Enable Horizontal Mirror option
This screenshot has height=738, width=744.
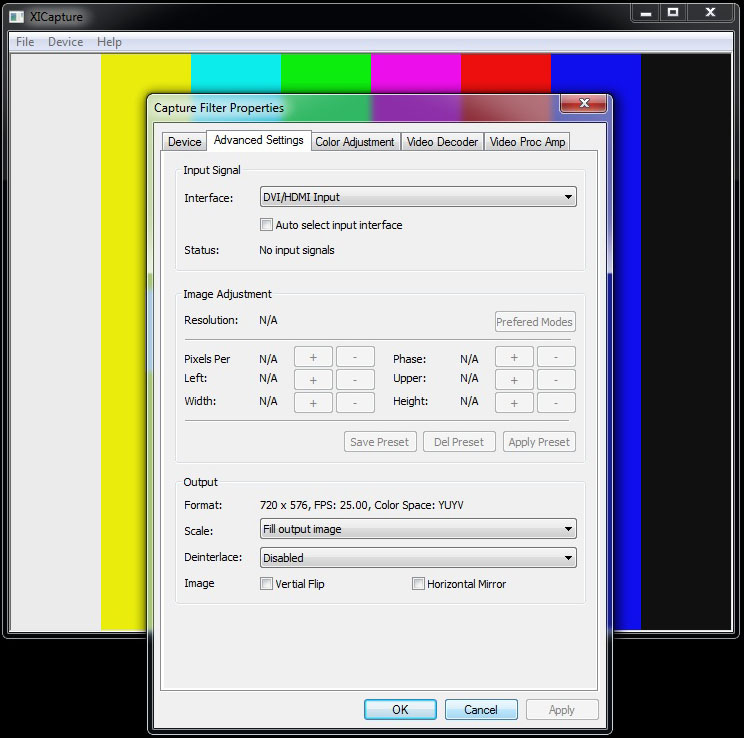419,583
